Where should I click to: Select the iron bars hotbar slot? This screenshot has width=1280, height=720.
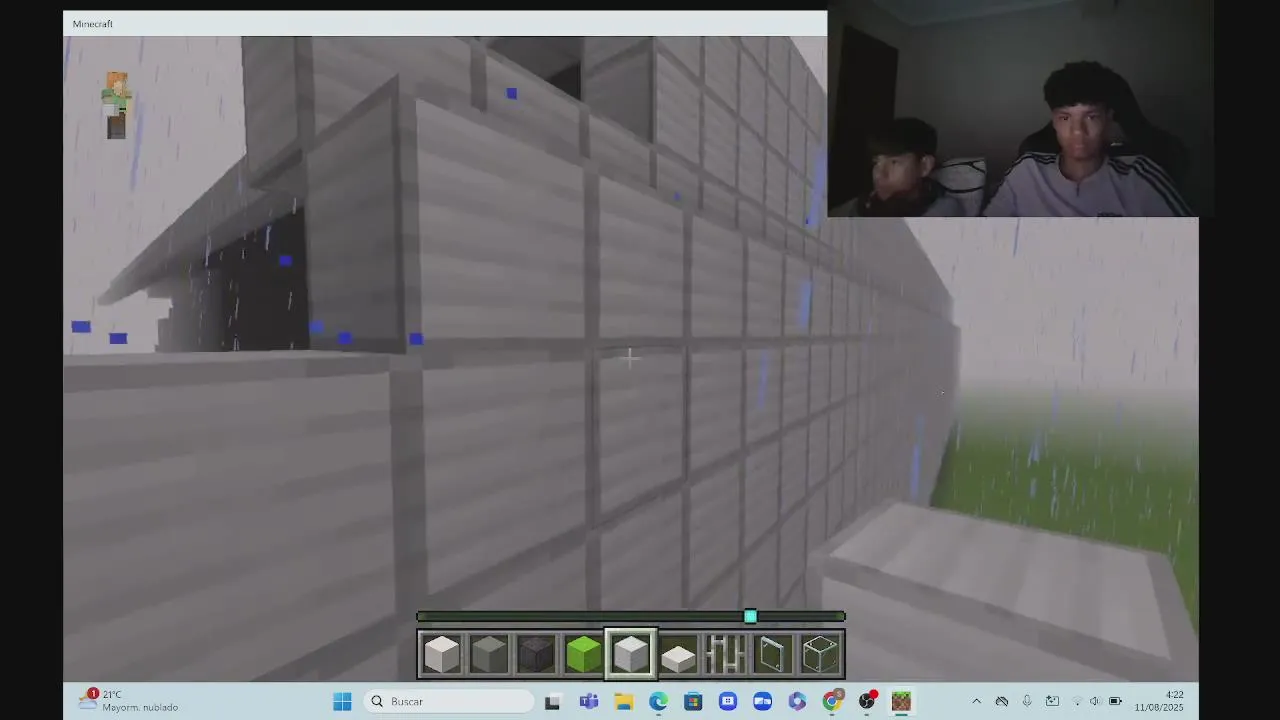click(725, 655)
